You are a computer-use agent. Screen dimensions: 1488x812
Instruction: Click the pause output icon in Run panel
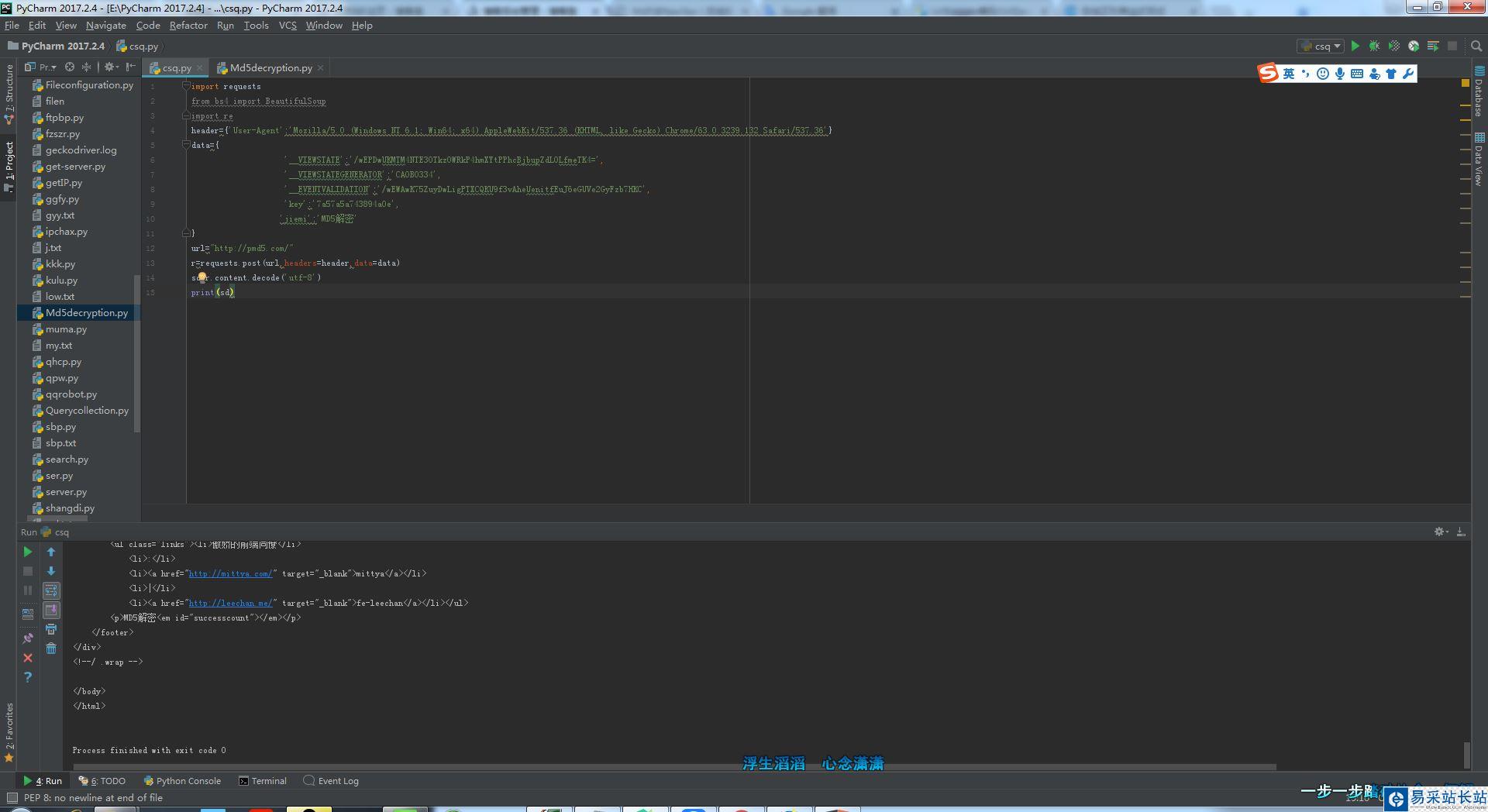tap(28, 590)
